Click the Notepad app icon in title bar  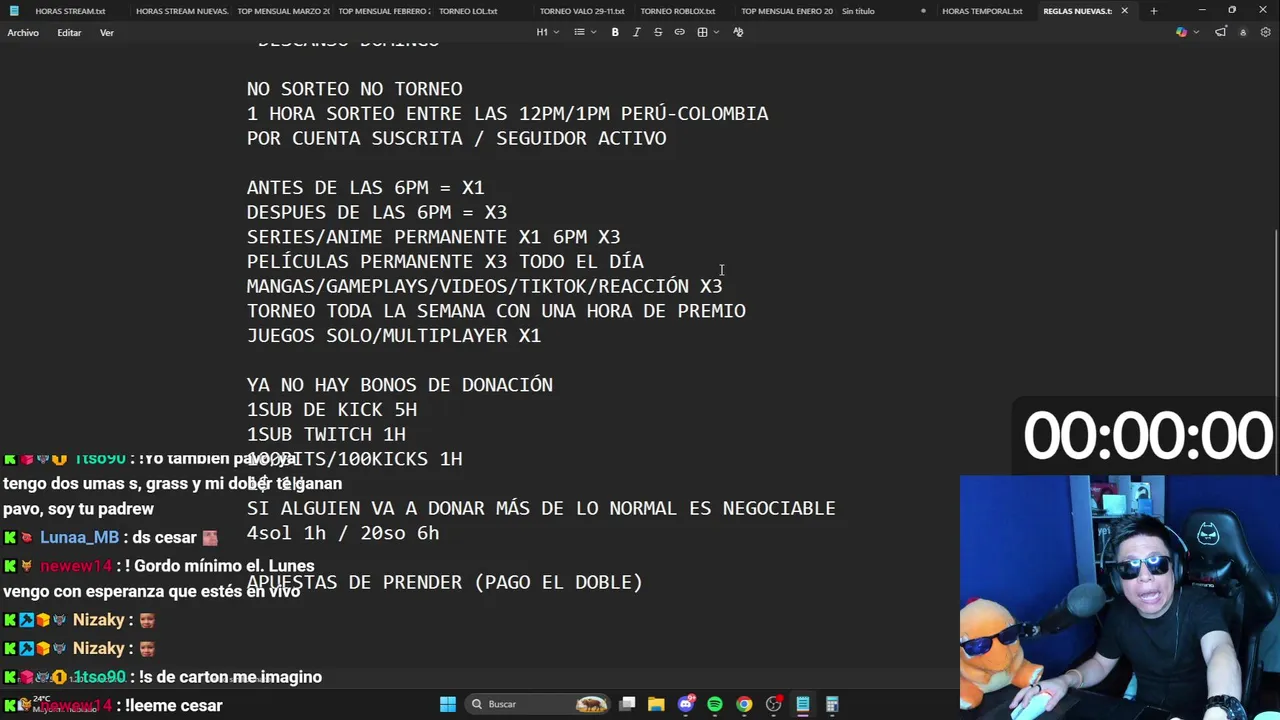[x=14, y=11]
